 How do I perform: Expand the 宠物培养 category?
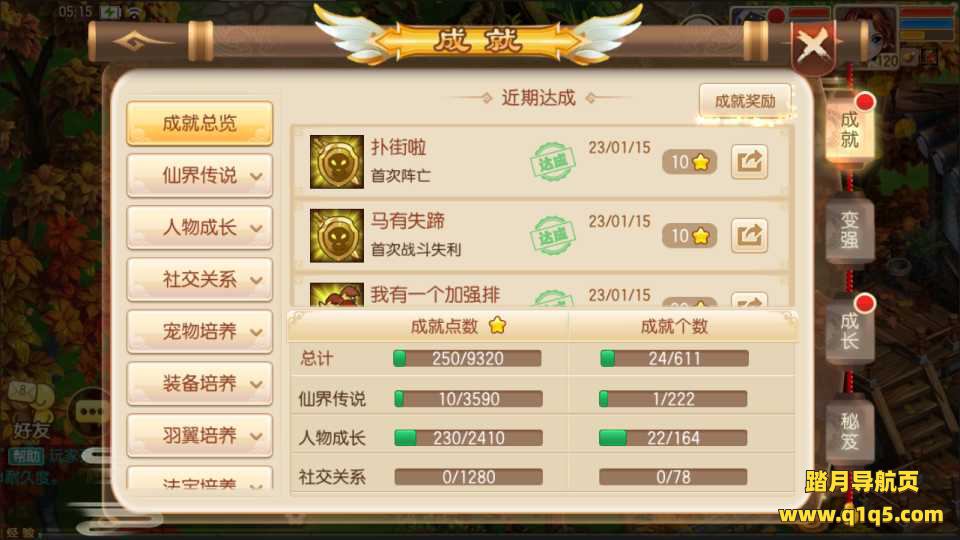200,332
